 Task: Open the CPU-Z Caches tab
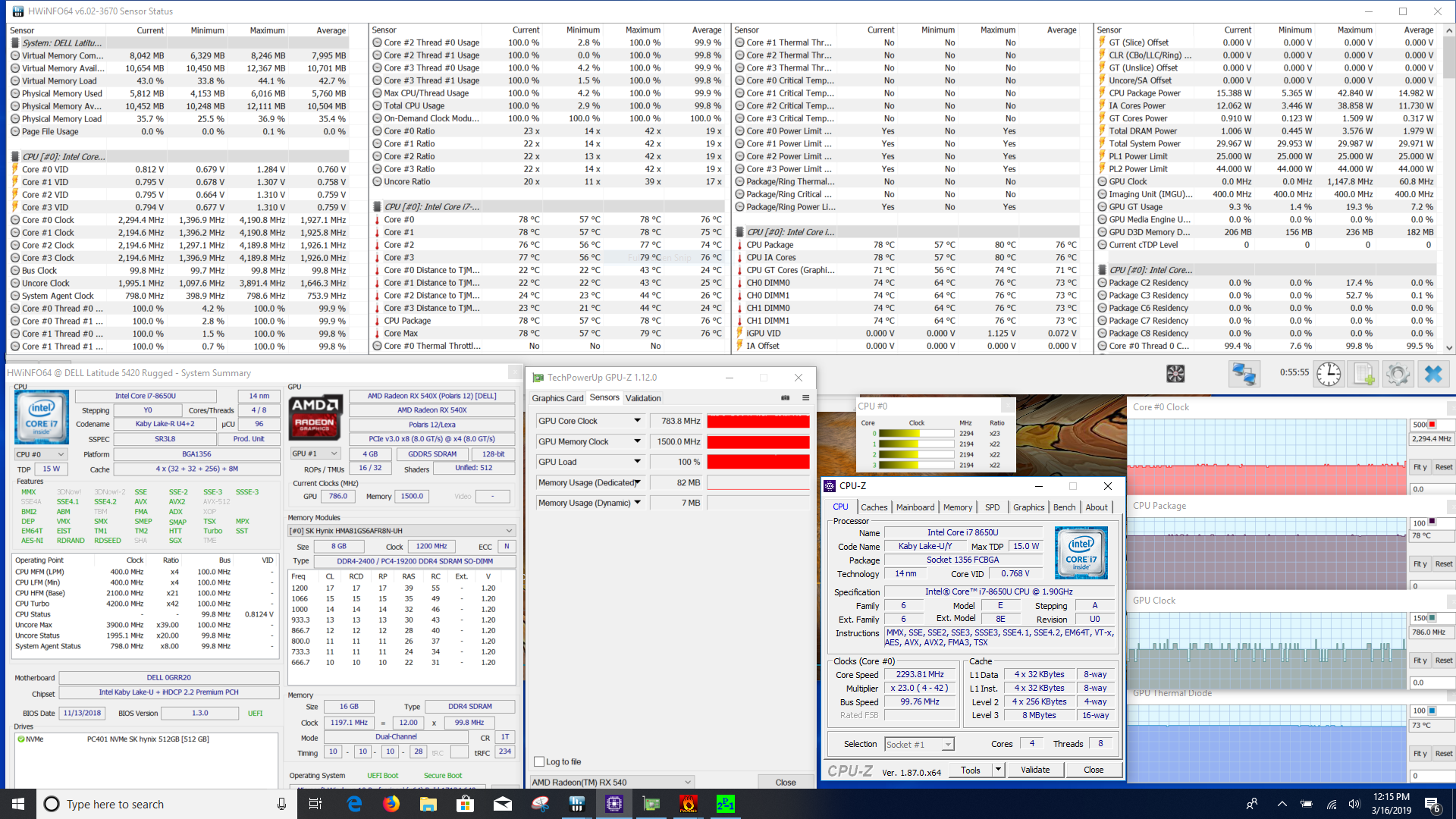click(874, 507)
